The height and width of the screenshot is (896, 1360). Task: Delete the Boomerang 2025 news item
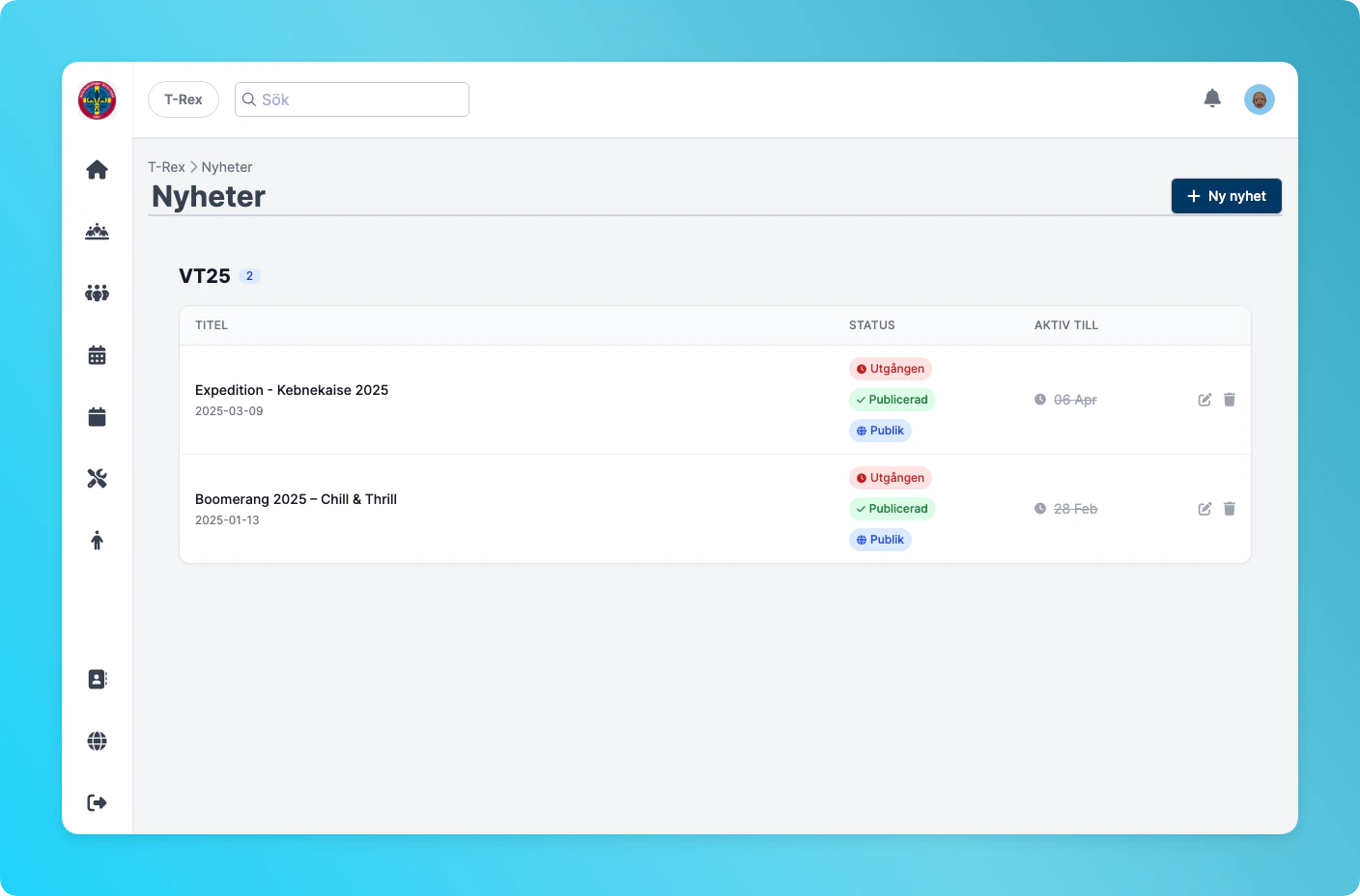pos(1230,509)
